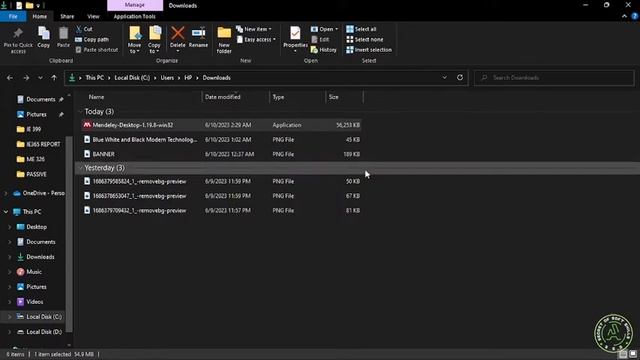Select Blue White and Black Modern file
Viewport: 640px width, 360px height.
[221, 140]
